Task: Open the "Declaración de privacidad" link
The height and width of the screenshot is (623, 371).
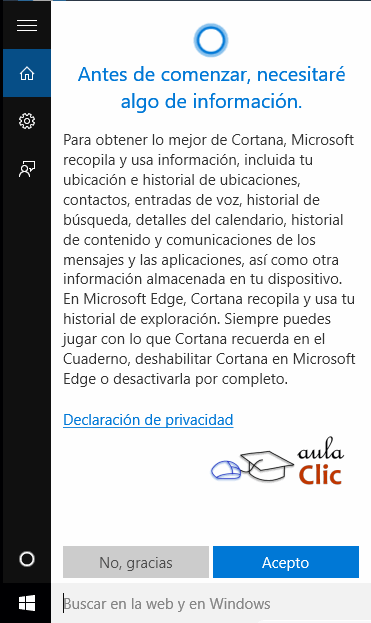Action: (x=148, y=420)
